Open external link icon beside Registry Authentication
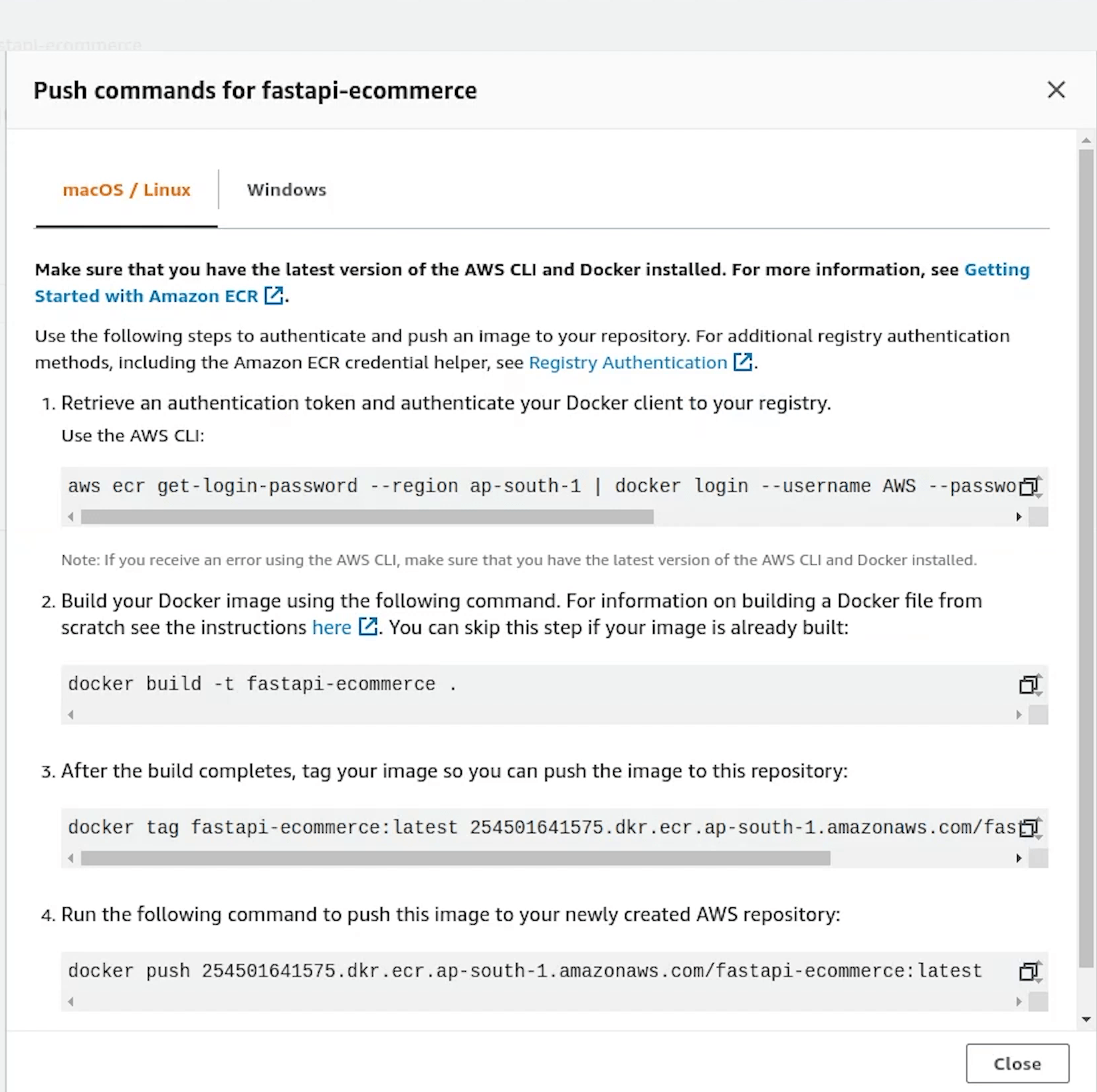This screenshot has height=1092, width=1097. (x=742, y=362)
